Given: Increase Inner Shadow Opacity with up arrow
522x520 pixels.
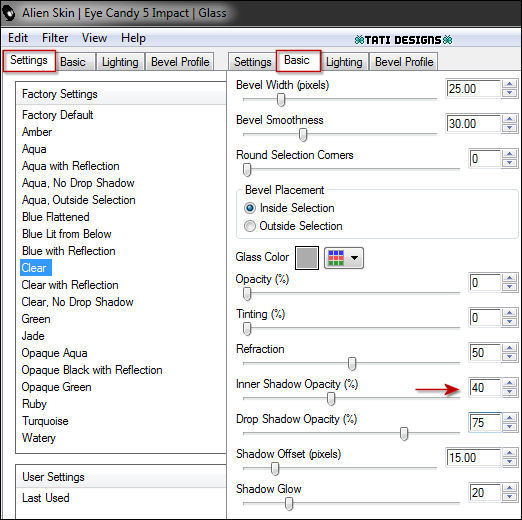Looking at the screenshot, I should [509, 383].
